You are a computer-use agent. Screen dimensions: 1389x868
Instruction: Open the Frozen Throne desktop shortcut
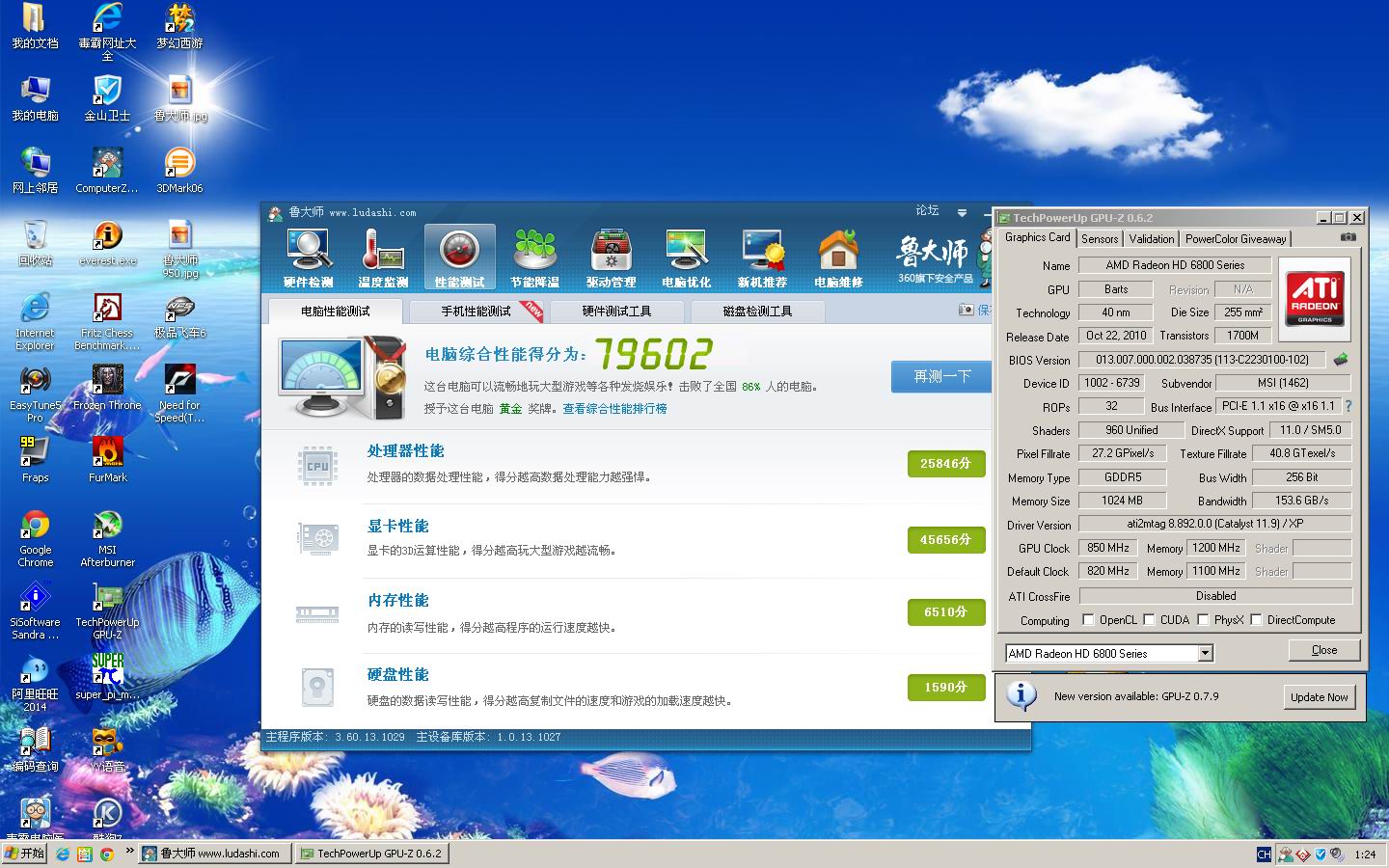107,386
